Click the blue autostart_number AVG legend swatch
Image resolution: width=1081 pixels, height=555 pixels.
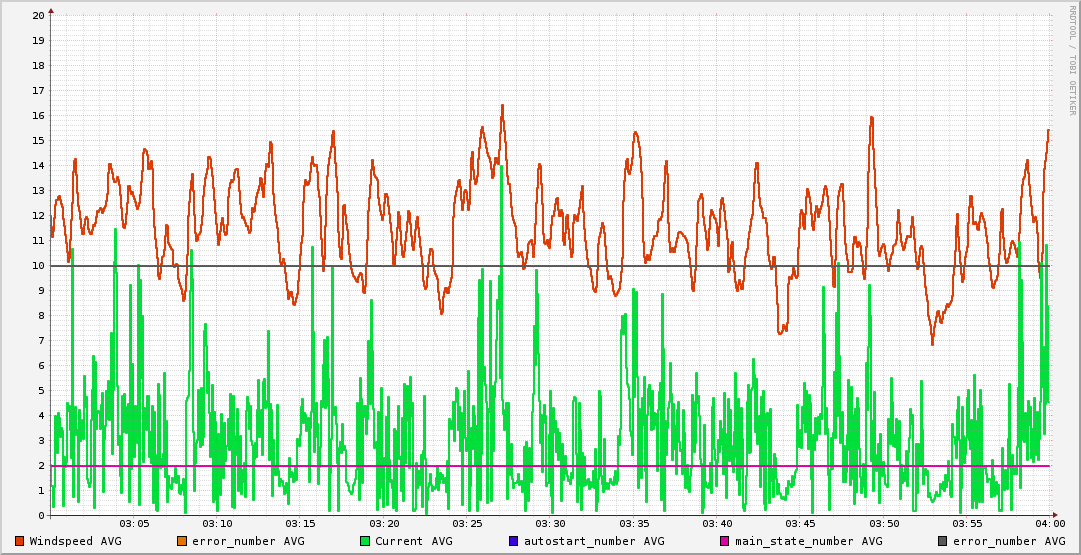click(514, 541)
